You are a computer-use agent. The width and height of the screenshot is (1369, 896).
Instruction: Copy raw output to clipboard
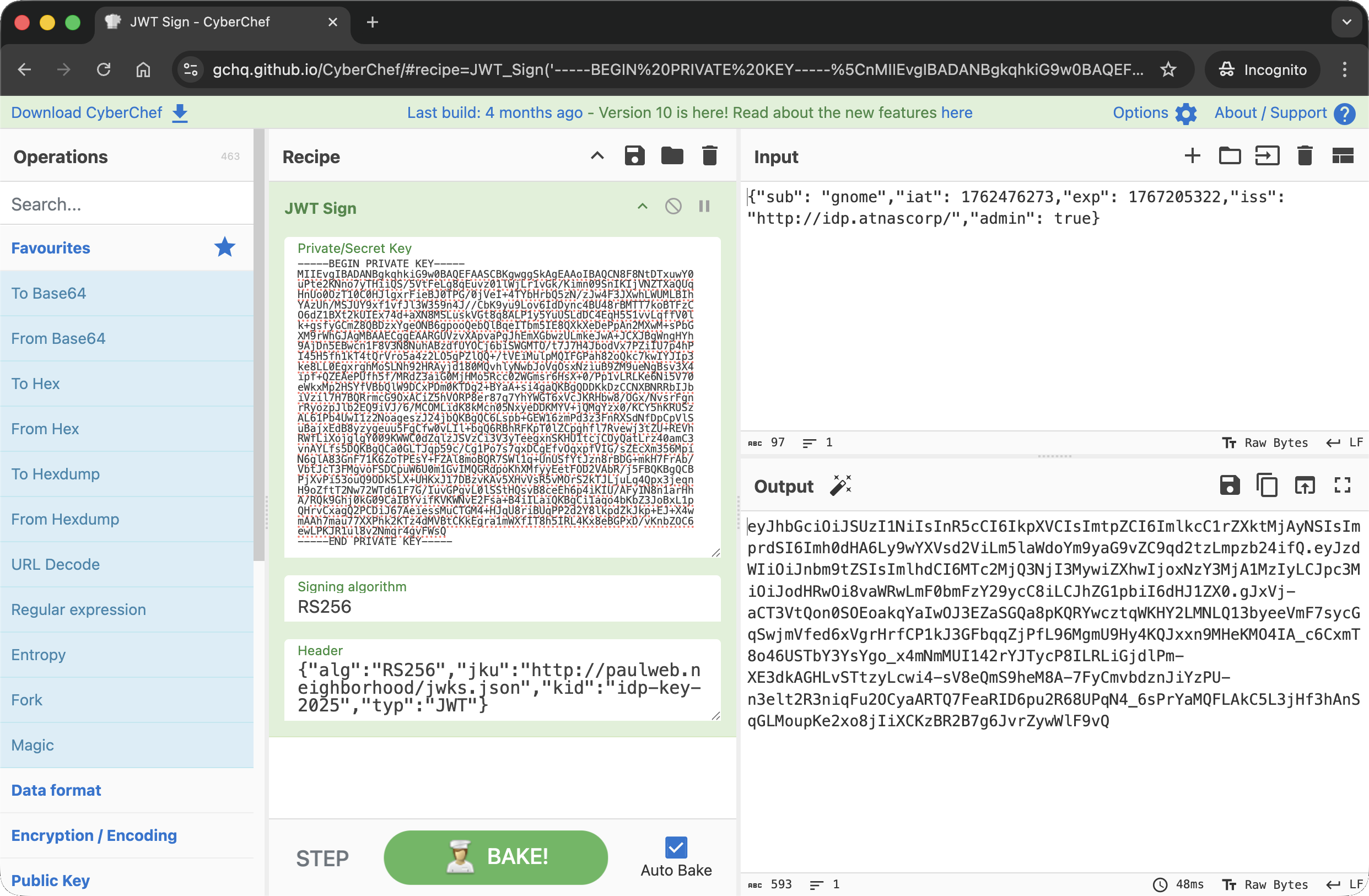click(1266, 486)
